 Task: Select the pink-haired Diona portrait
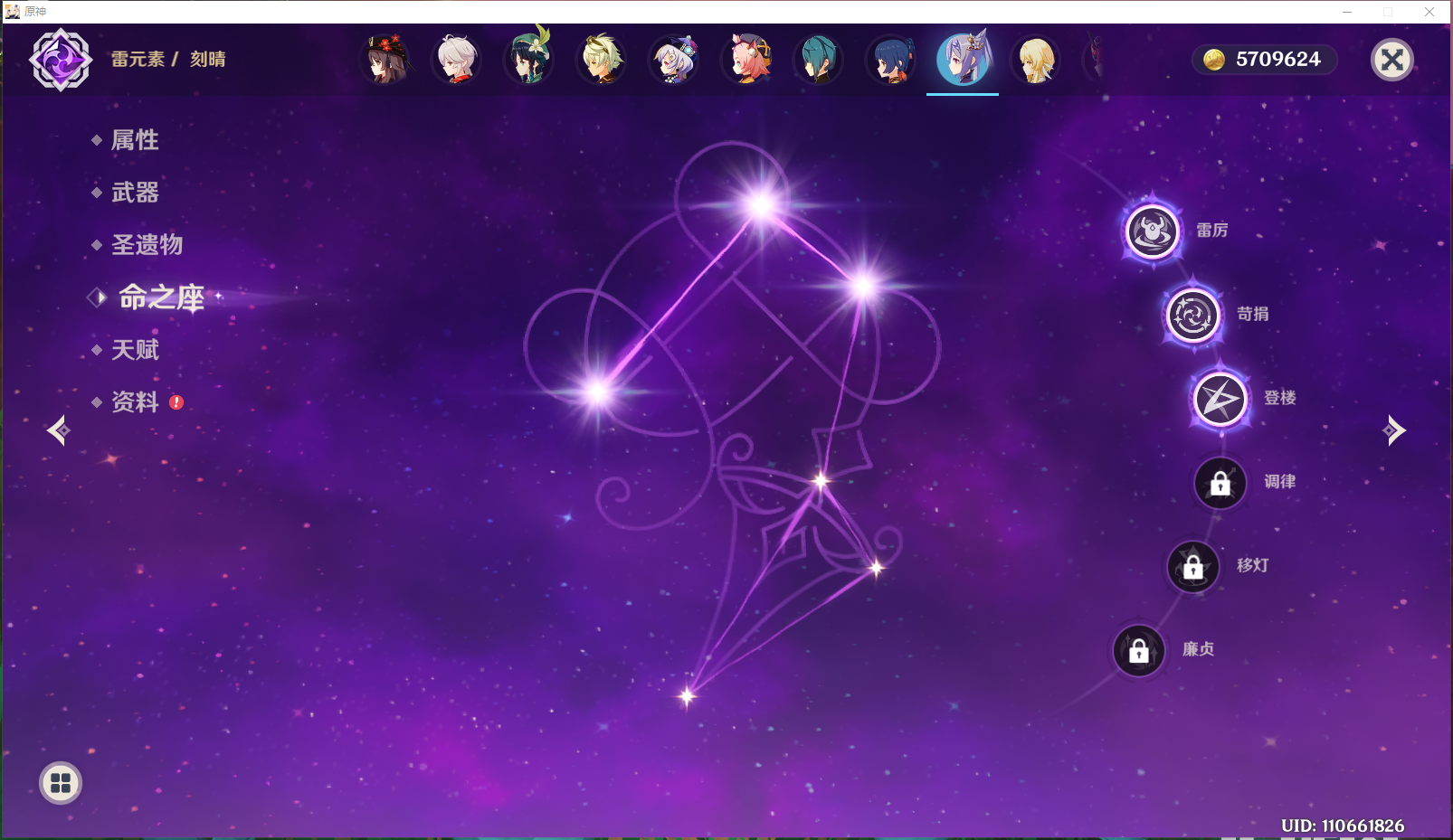[x=747, y=60]
